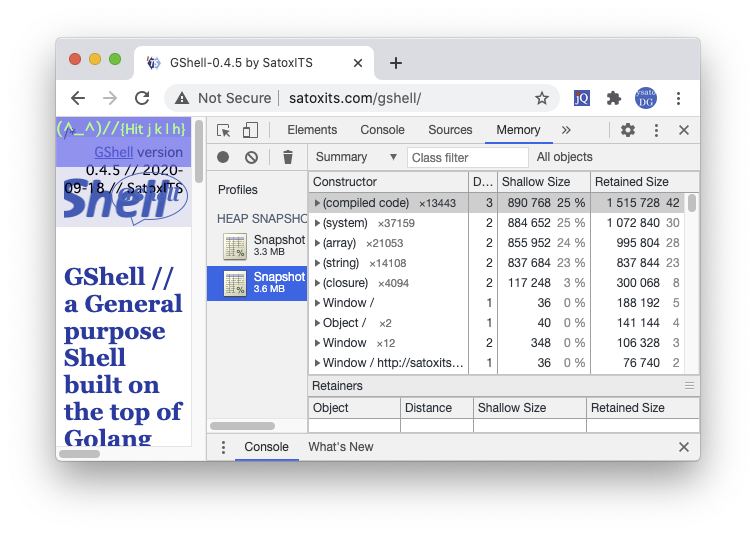This screenshot has width=756, height=535.
Task: Toggle the device toolbar icon
Action: tap(250, 130)
